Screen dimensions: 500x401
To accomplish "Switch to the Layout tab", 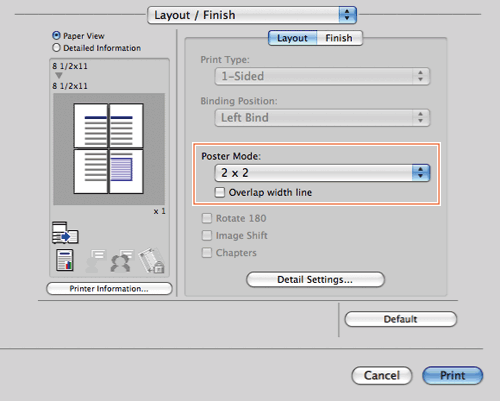I will (292, 38).
